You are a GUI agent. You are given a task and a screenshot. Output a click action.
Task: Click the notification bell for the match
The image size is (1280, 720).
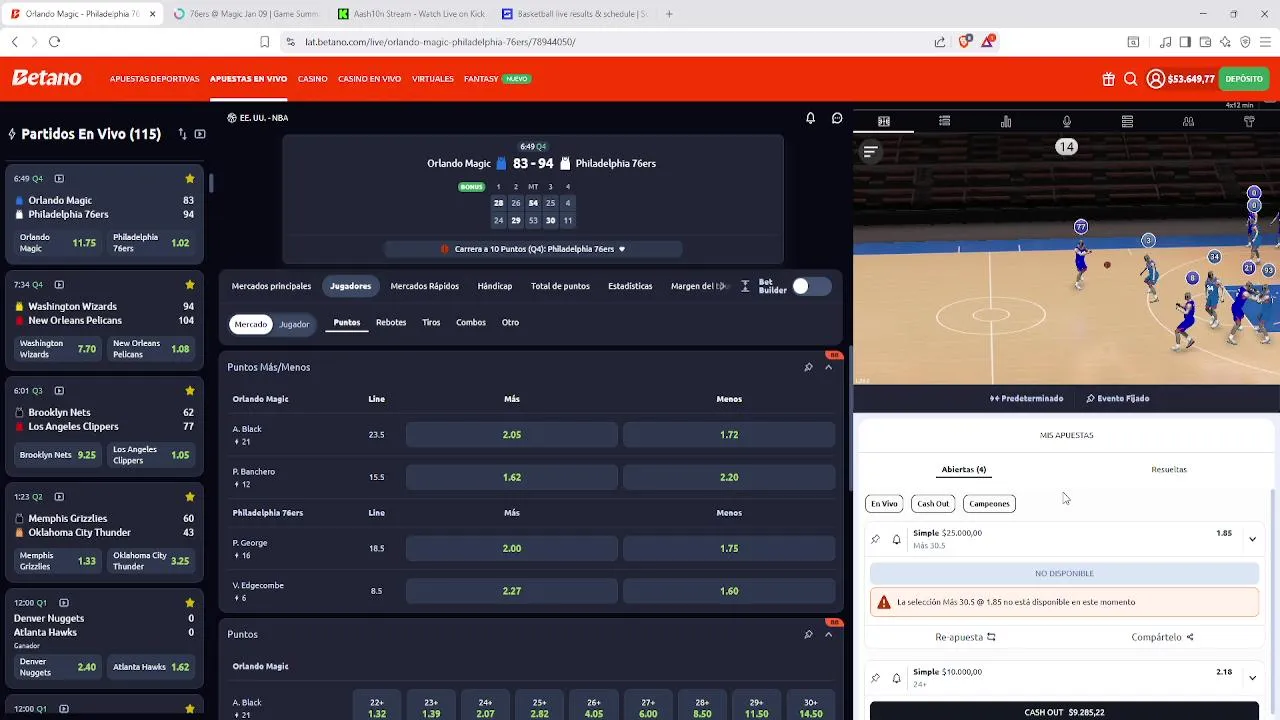click(x=810, y=118)
